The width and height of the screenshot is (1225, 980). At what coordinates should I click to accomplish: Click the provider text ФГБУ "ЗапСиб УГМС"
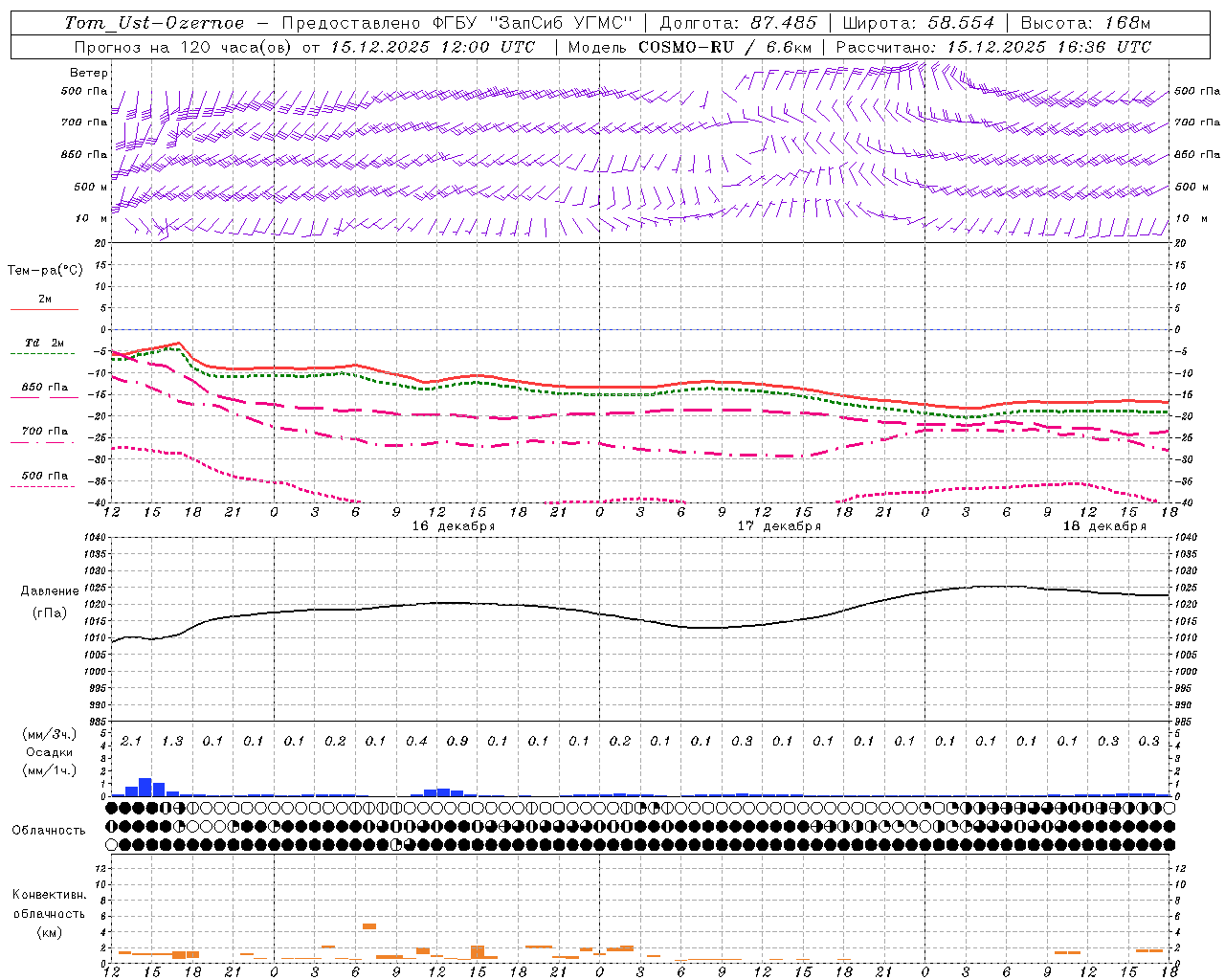coord(531,23)
